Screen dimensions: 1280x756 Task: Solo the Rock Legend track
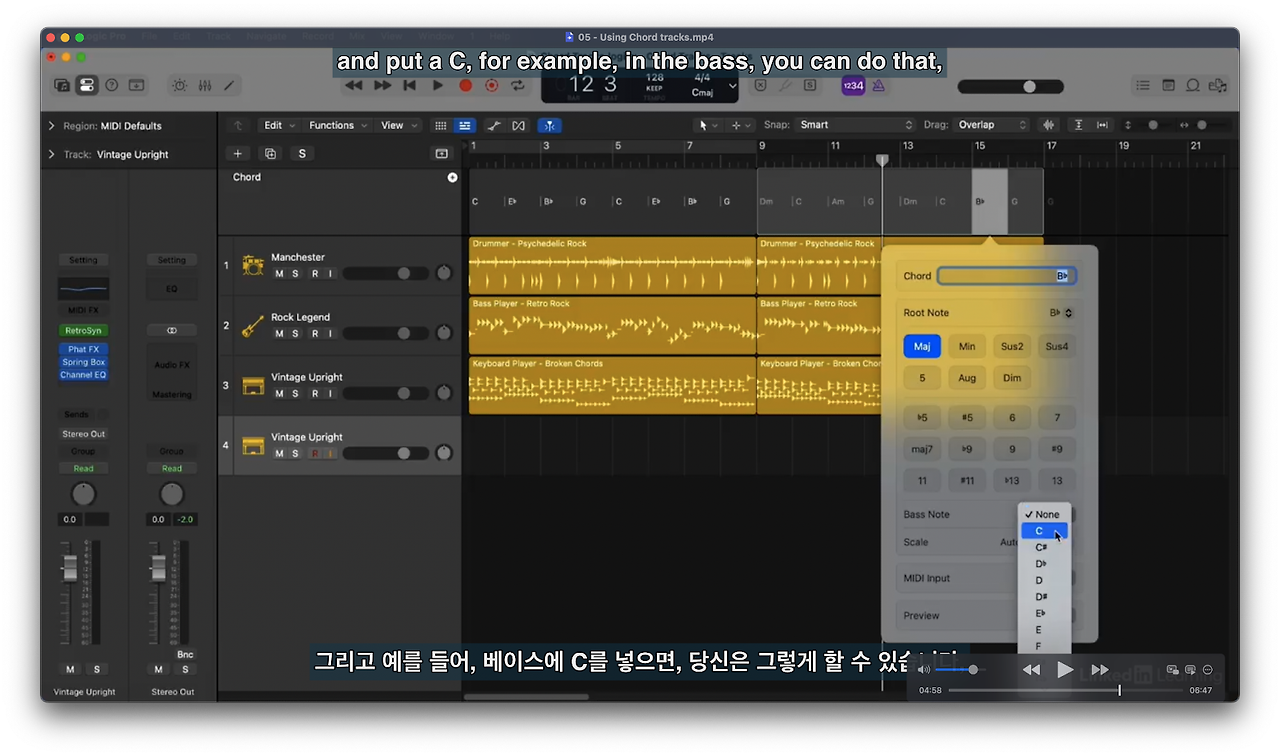tap(295, 333)
